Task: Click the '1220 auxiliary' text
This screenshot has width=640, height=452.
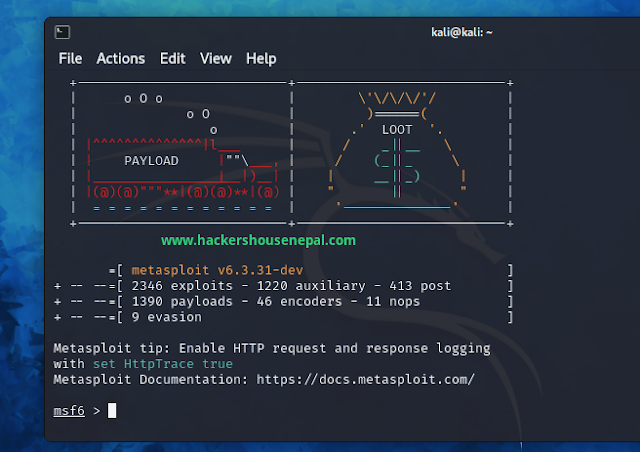Action: point(311,286)
